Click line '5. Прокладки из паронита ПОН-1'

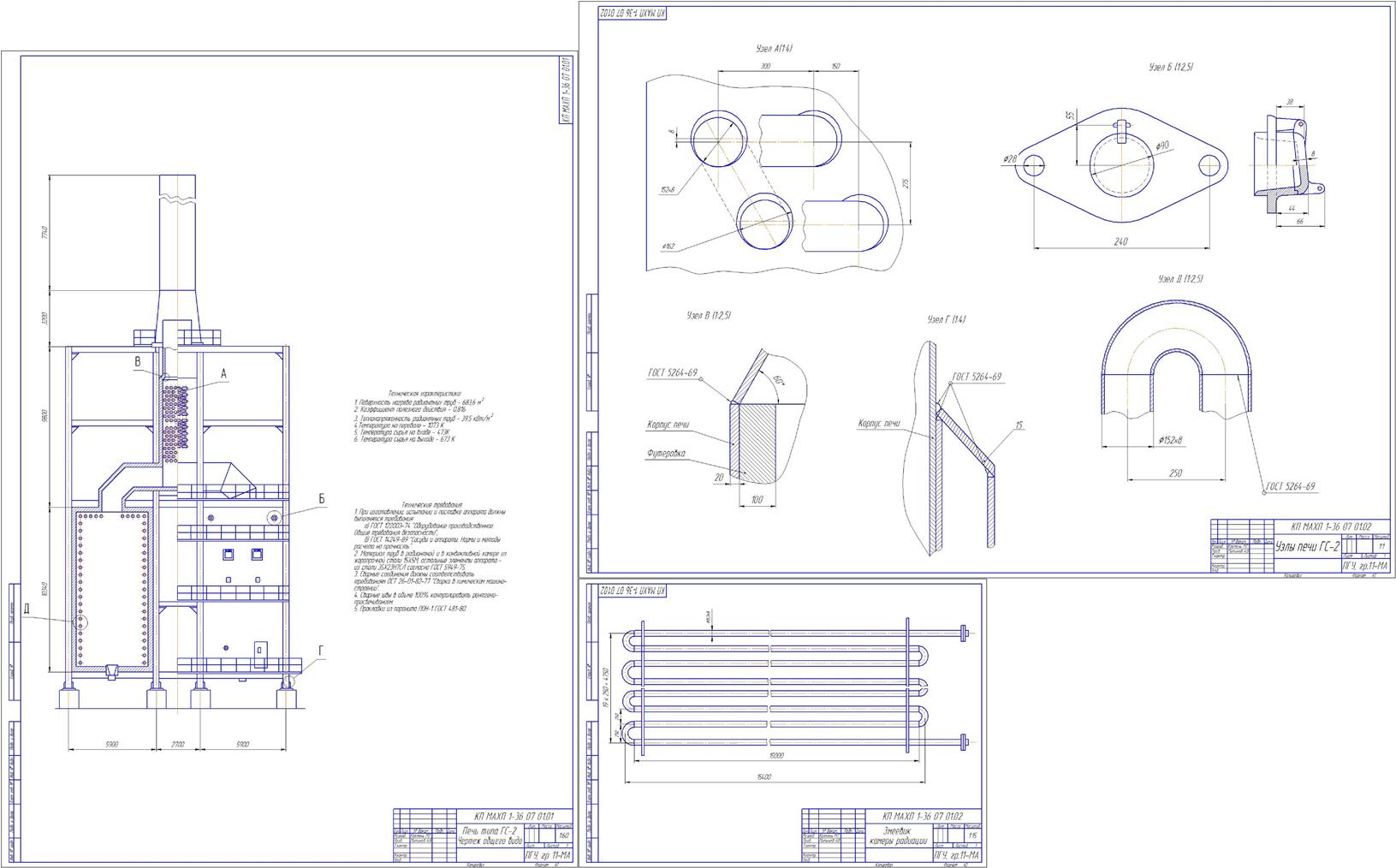(410, 609)
